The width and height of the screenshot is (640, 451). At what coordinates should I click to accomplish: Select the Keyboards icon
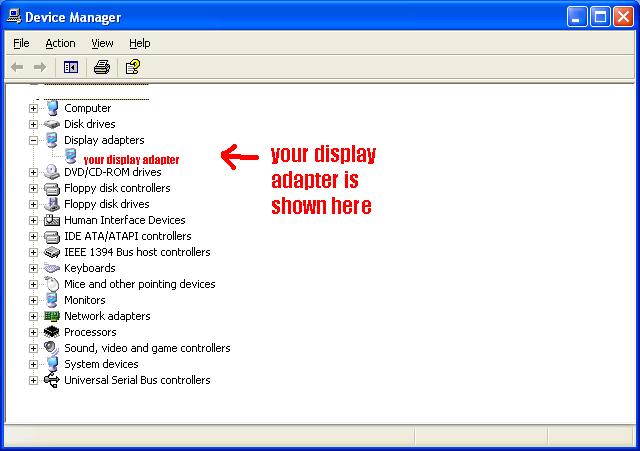pos(52,268)
